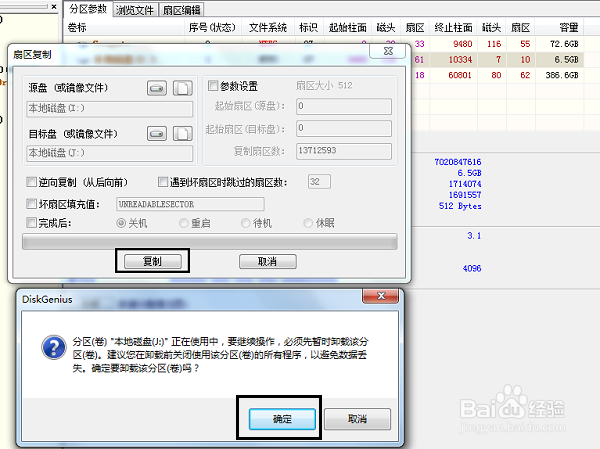Enable the 参数设置 checkbox
600x449 pixels.
click(x=213, y=86)
